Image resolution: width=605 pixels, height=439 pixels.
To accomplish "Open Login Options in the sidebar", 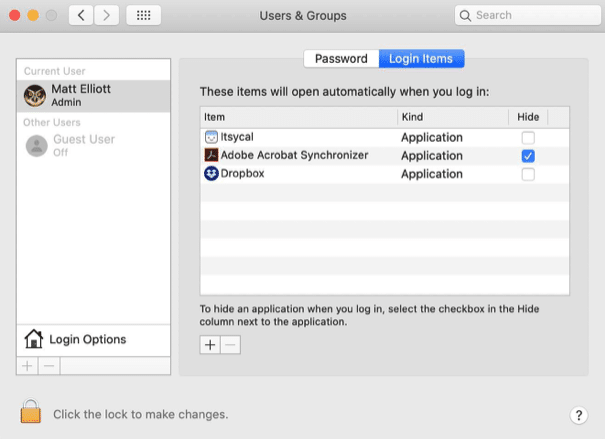I will pyautogui.click(x=87, y=340).
